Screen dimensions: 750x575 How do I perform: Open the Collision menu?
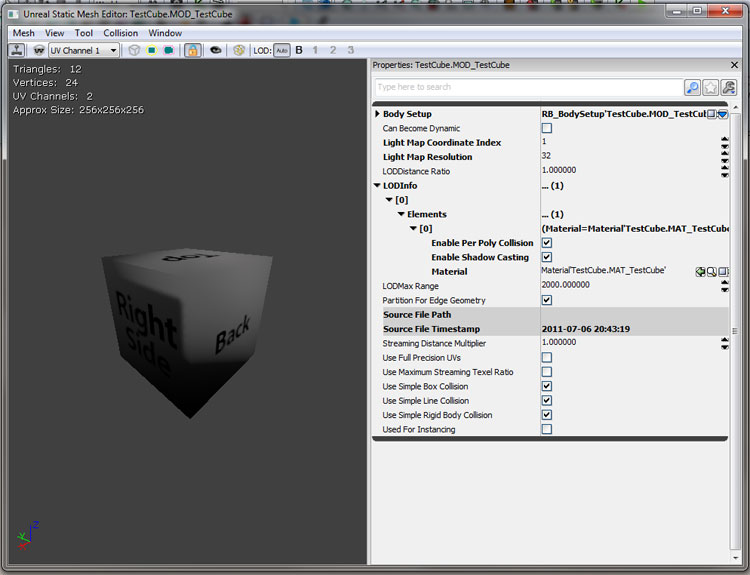point(121,33)
